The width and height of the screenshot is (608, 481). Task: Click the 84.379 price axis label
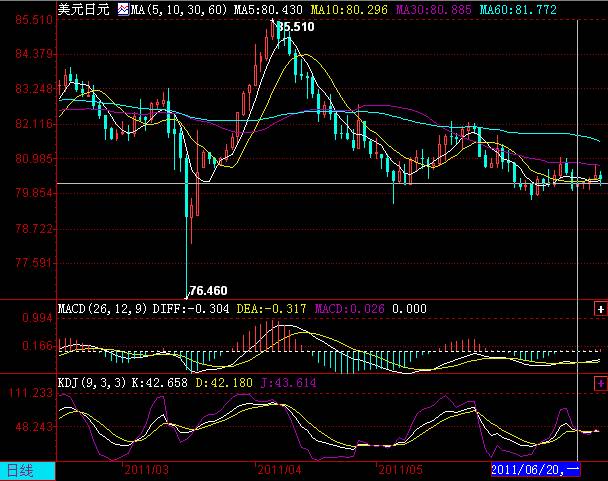[x=34, y=54]
